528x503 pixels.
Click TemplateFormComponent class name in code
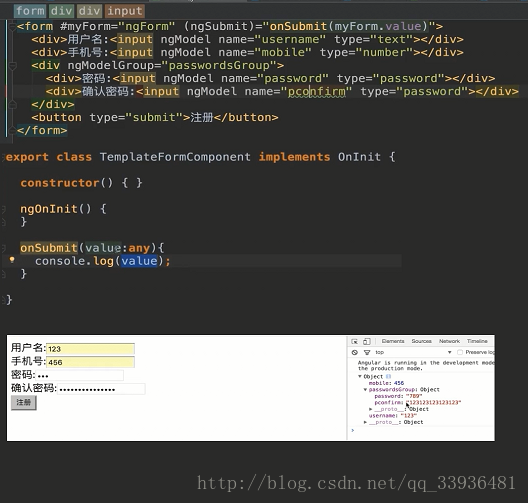[x=175, y=157]
